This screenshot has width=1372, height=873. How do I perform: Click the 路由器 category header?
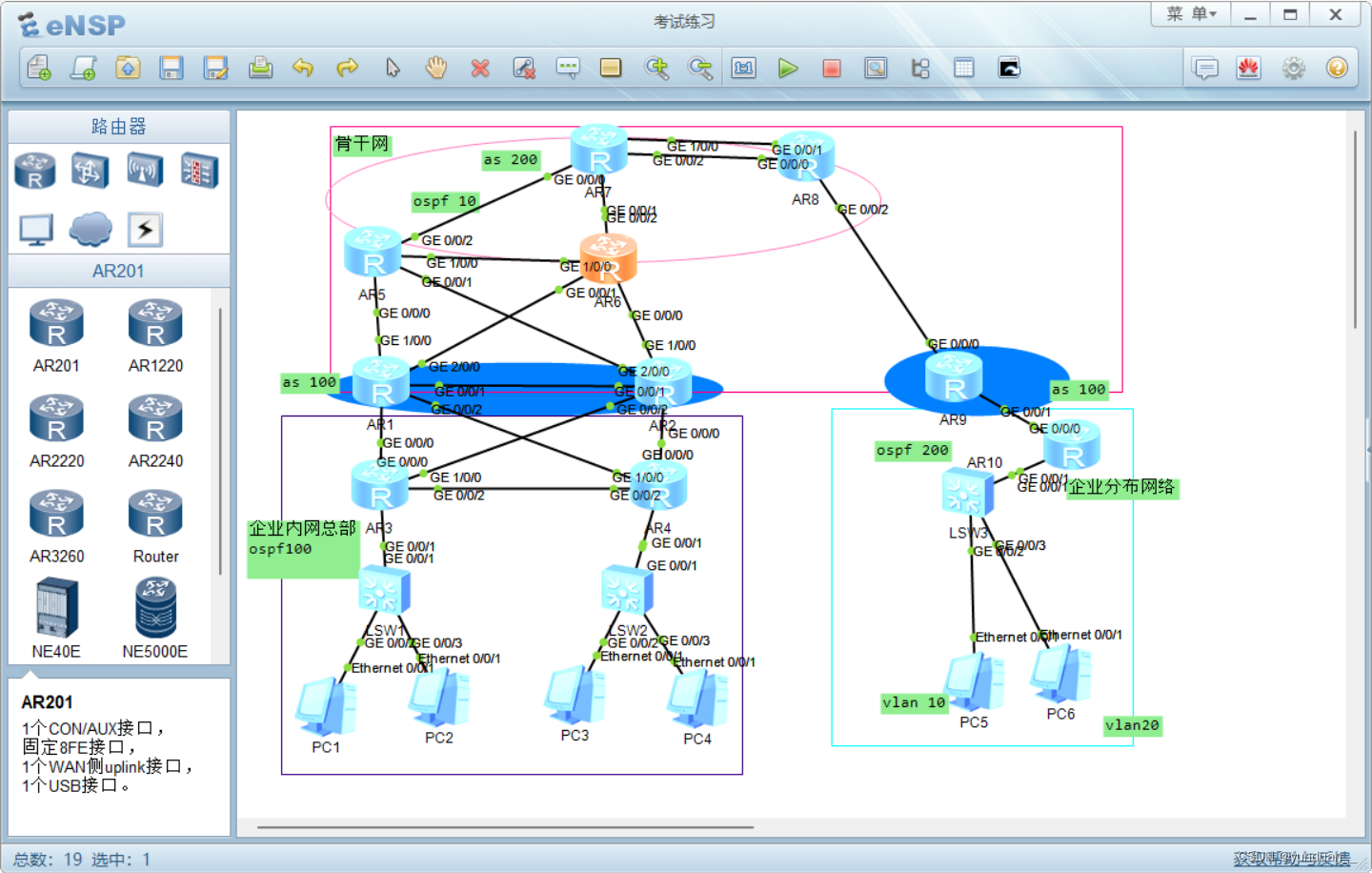pyautogui.click(x=117, y=125)
